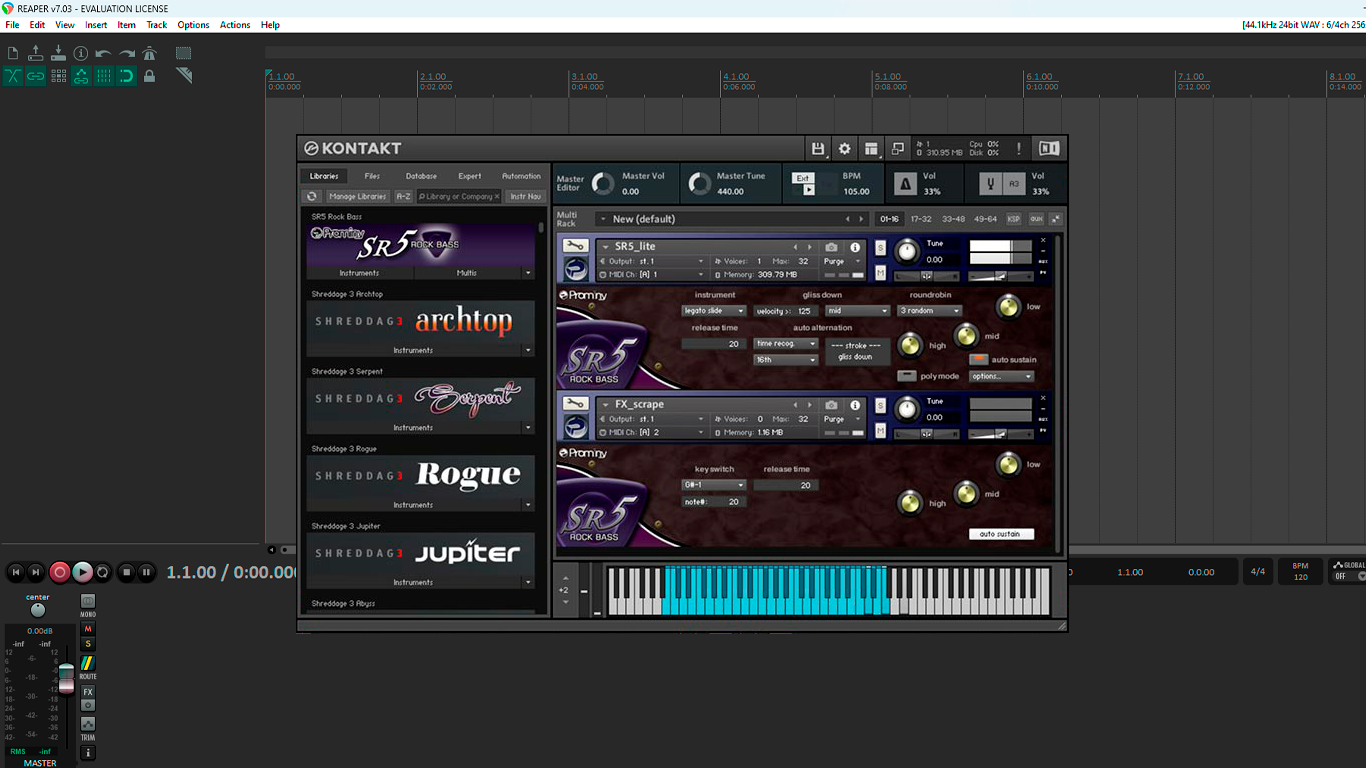Click the Manage Libraries button
1366x768 pixels.
click(x=357, y=197)
